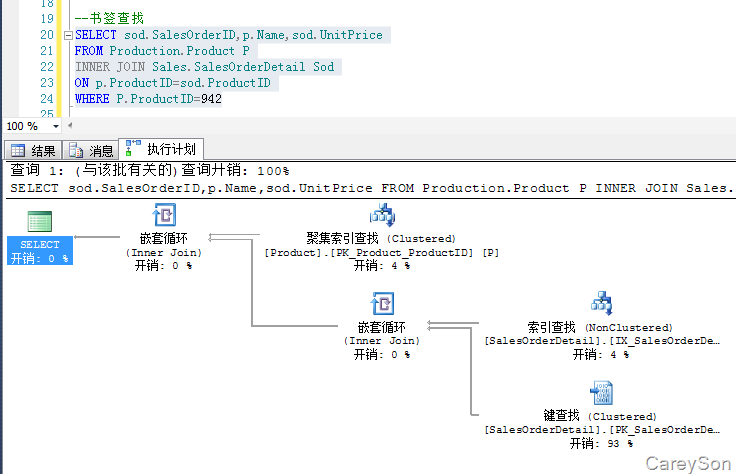This screenshot has width=736, height=474.
Task: Click the SELECT node's 开销: 0 % label
Action: 40,258
